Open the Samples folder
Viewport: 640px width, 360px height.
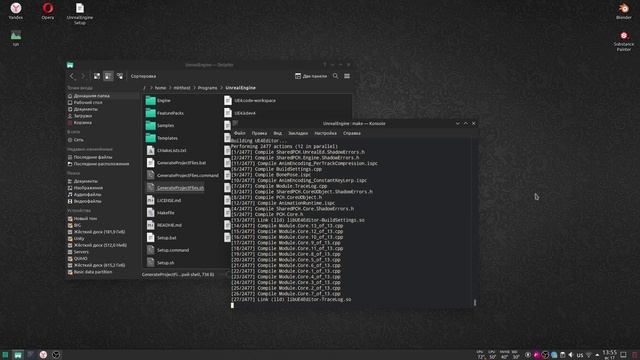point(160,126)
